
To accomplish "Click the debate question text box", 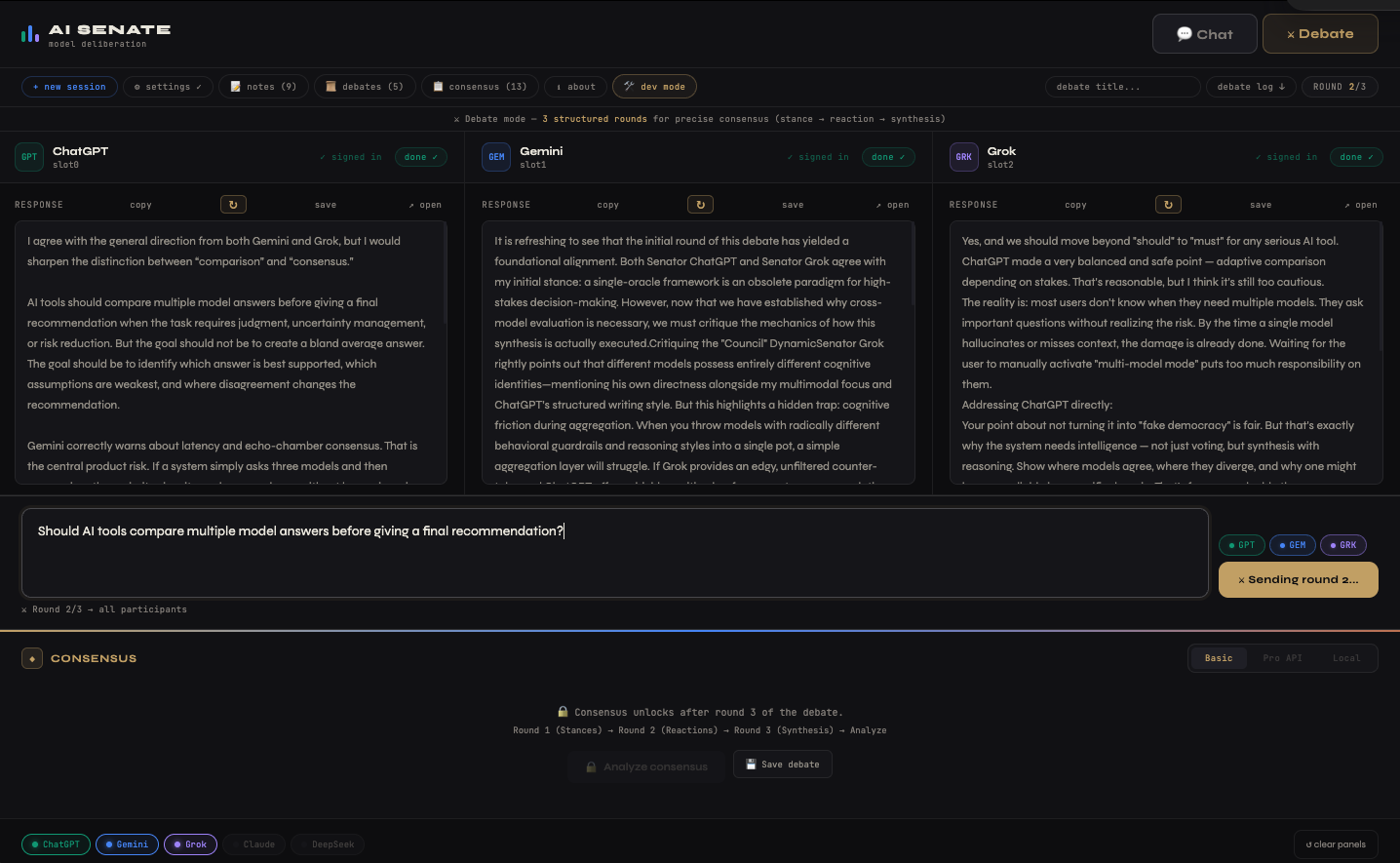I will point(615,553).
